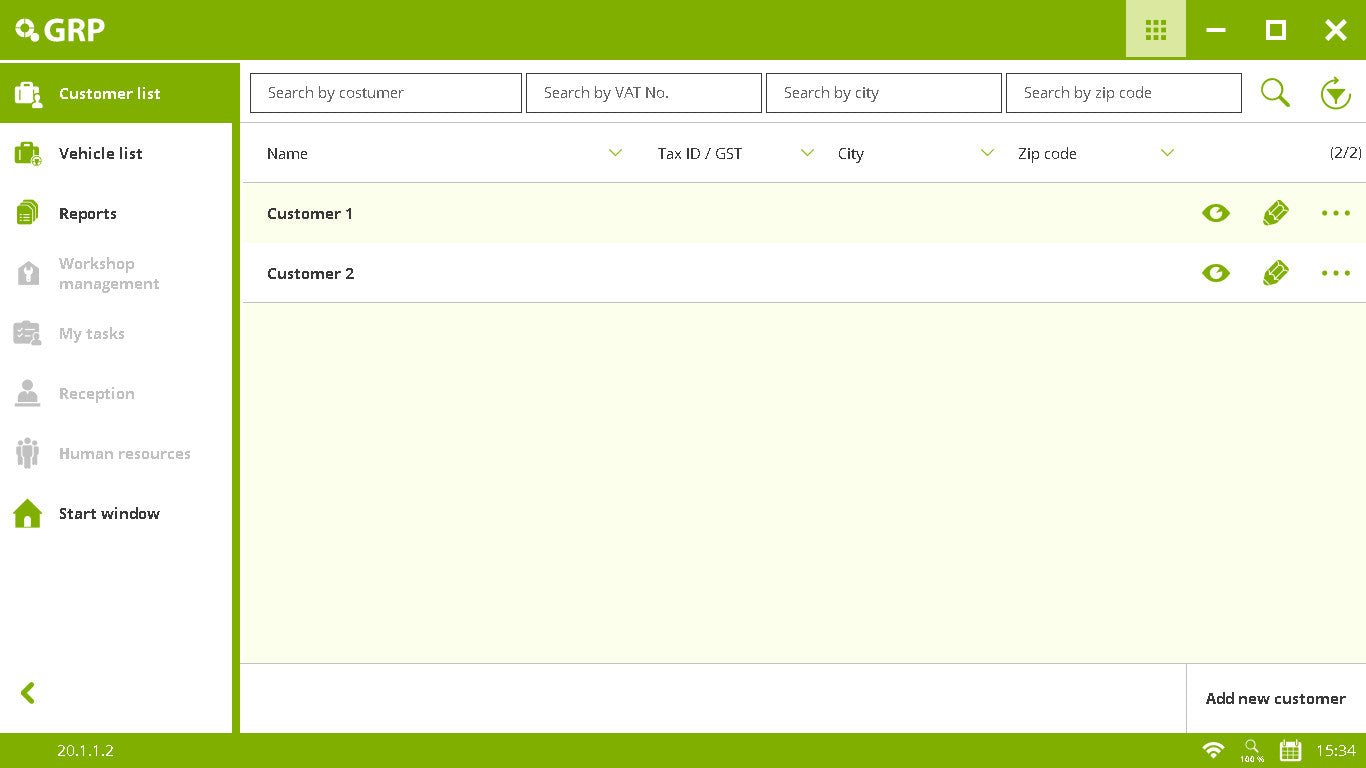Go to Reports in the sidebar
This screenshot has width=1366, height=768.
[87, 213]
